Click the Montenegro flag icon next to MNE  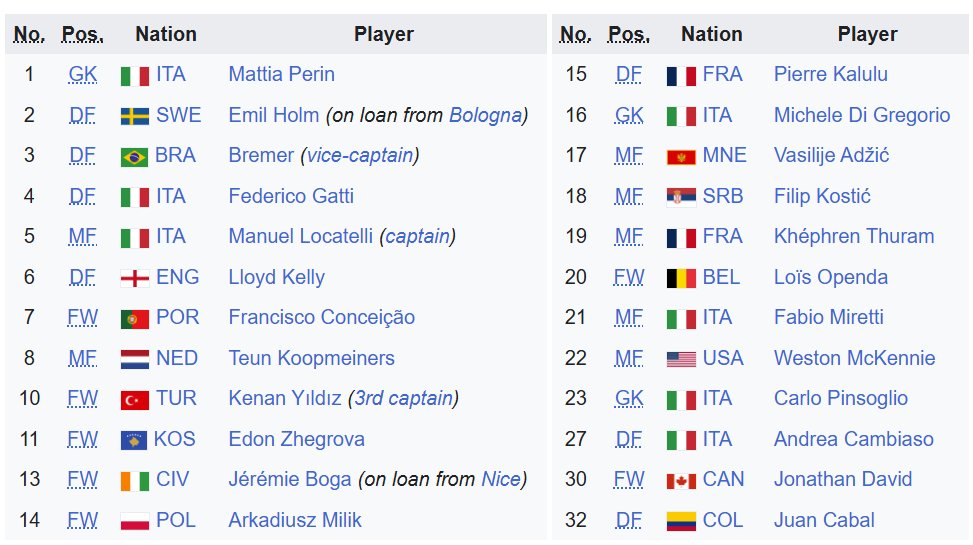[x=681, y=157]
